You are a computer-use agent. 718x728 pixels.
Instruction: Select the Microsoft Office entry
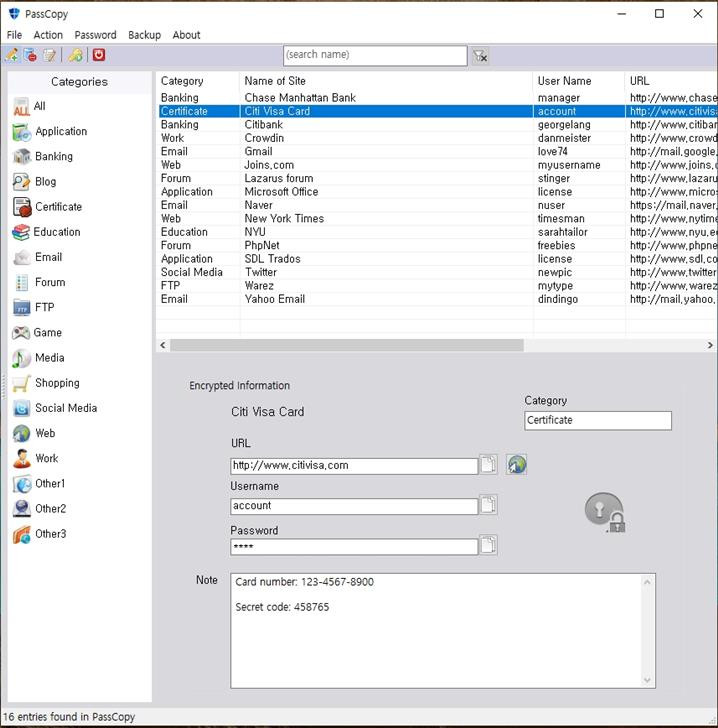pos(437,192)
